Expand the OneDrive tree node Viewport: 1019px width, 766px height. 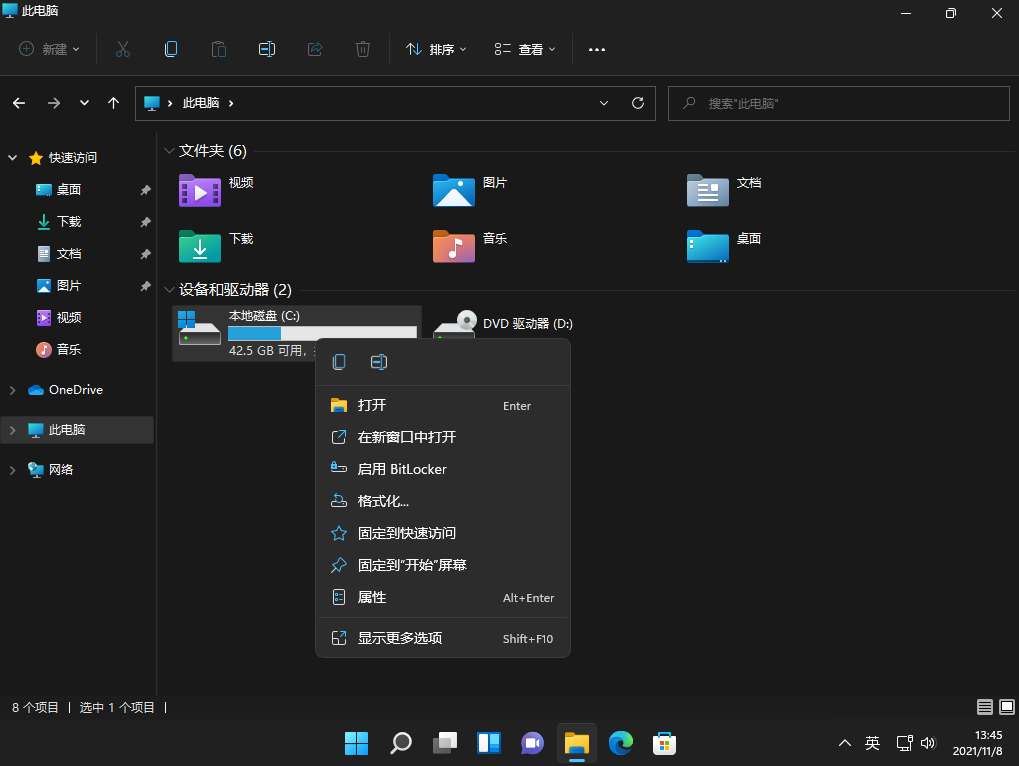(12, 390)
